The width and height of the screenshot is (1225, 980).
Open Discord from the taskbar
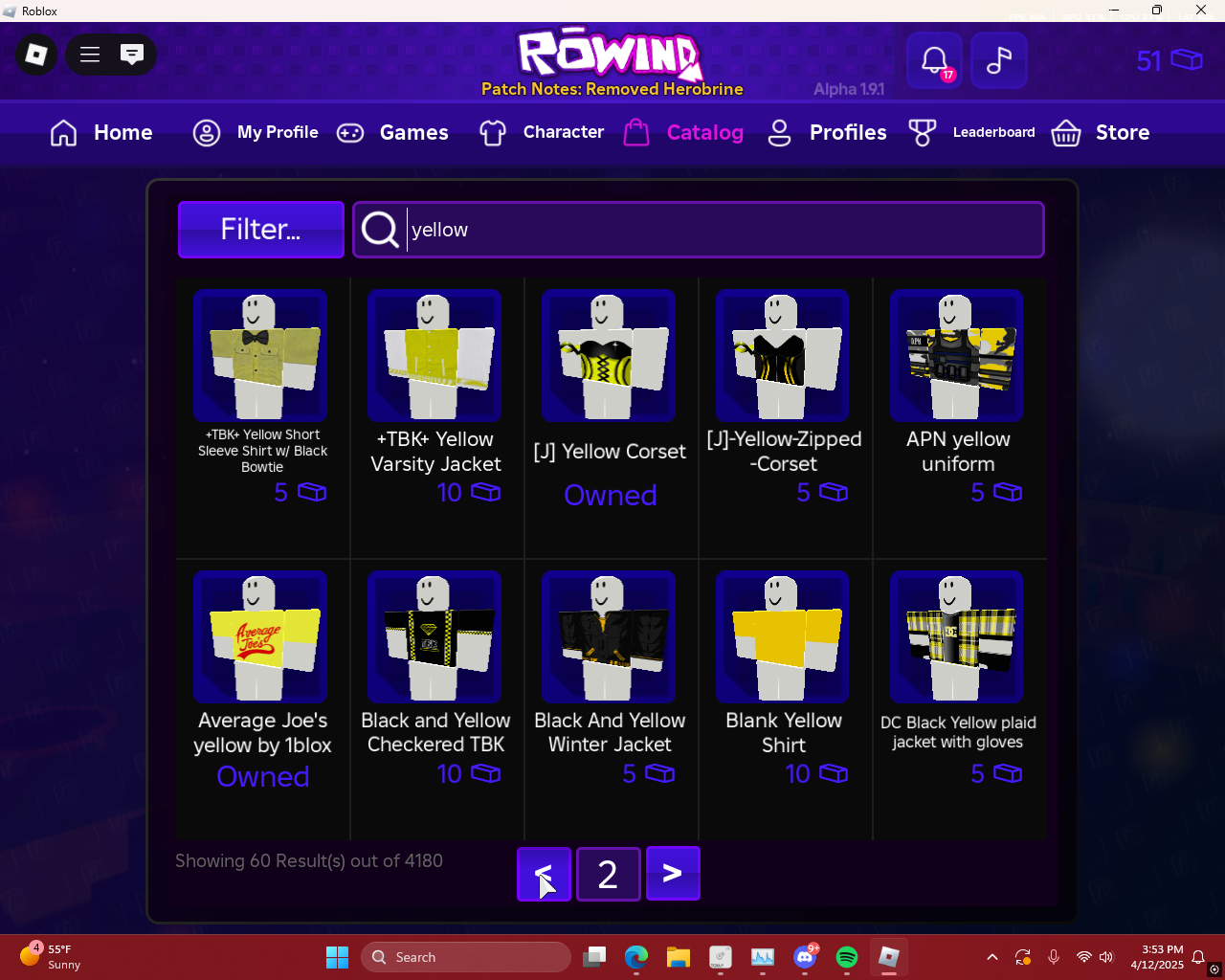[x=805, y=957]
